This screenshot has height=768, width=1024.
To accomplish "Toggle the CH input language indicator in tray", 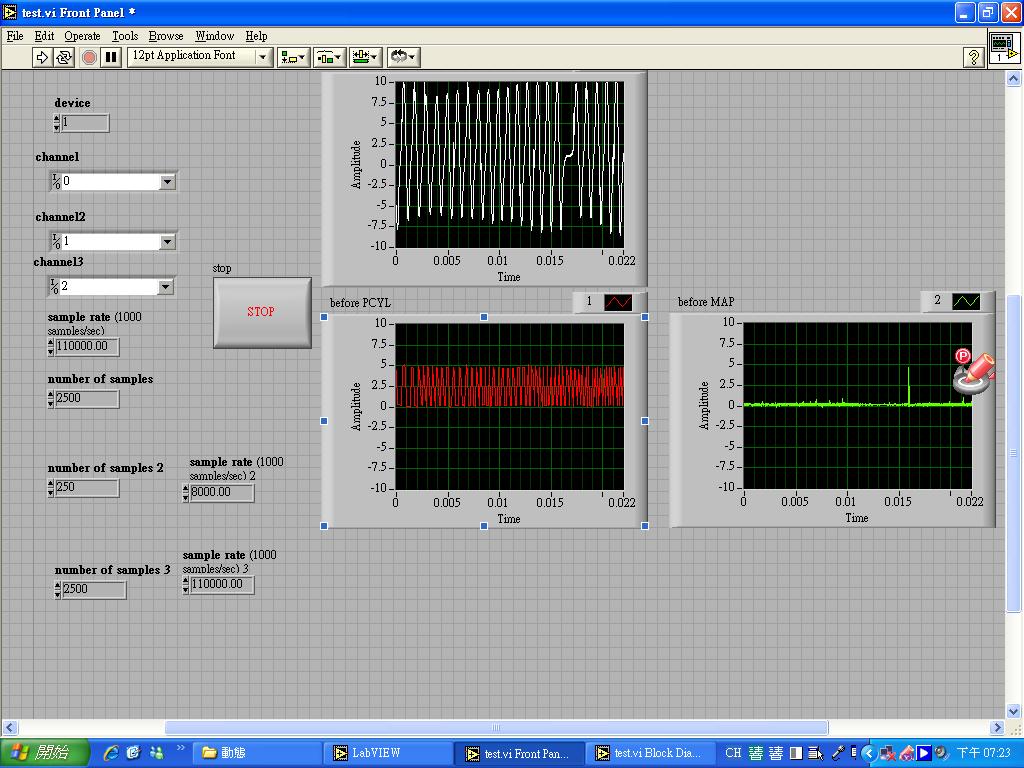I will [735, 751].
